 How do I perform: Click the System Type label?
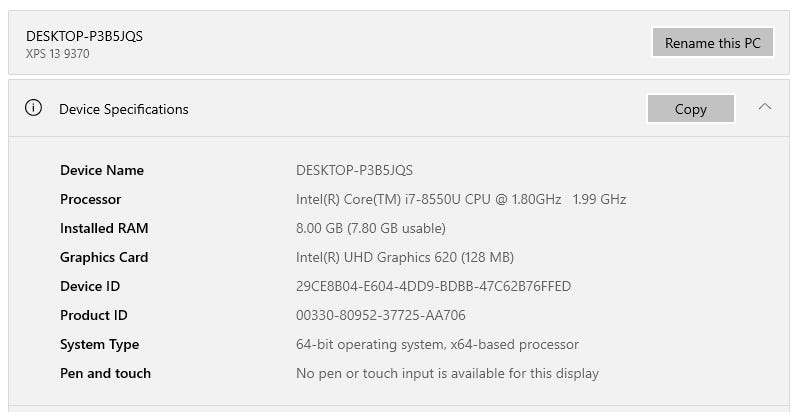coord(100,344)
